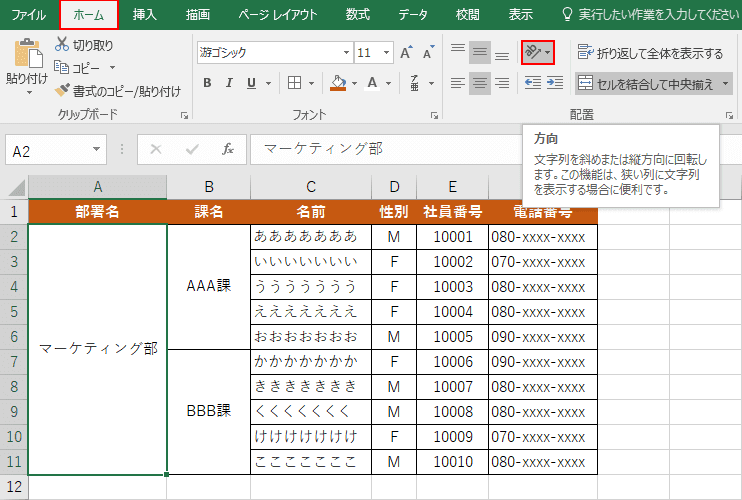Toggle italic formatting
The image size is (742, 500).
[229, 83]
